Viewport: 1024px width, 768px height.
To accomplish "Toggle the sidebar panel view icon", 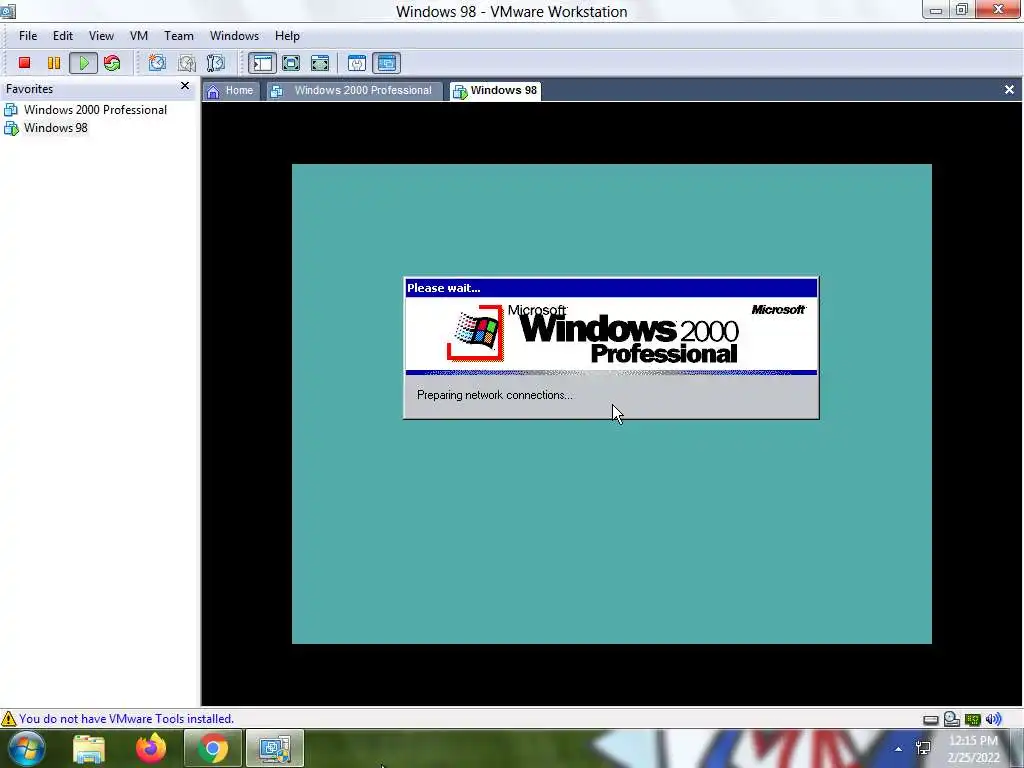I will pyautogui.click(x=262, y=63).
